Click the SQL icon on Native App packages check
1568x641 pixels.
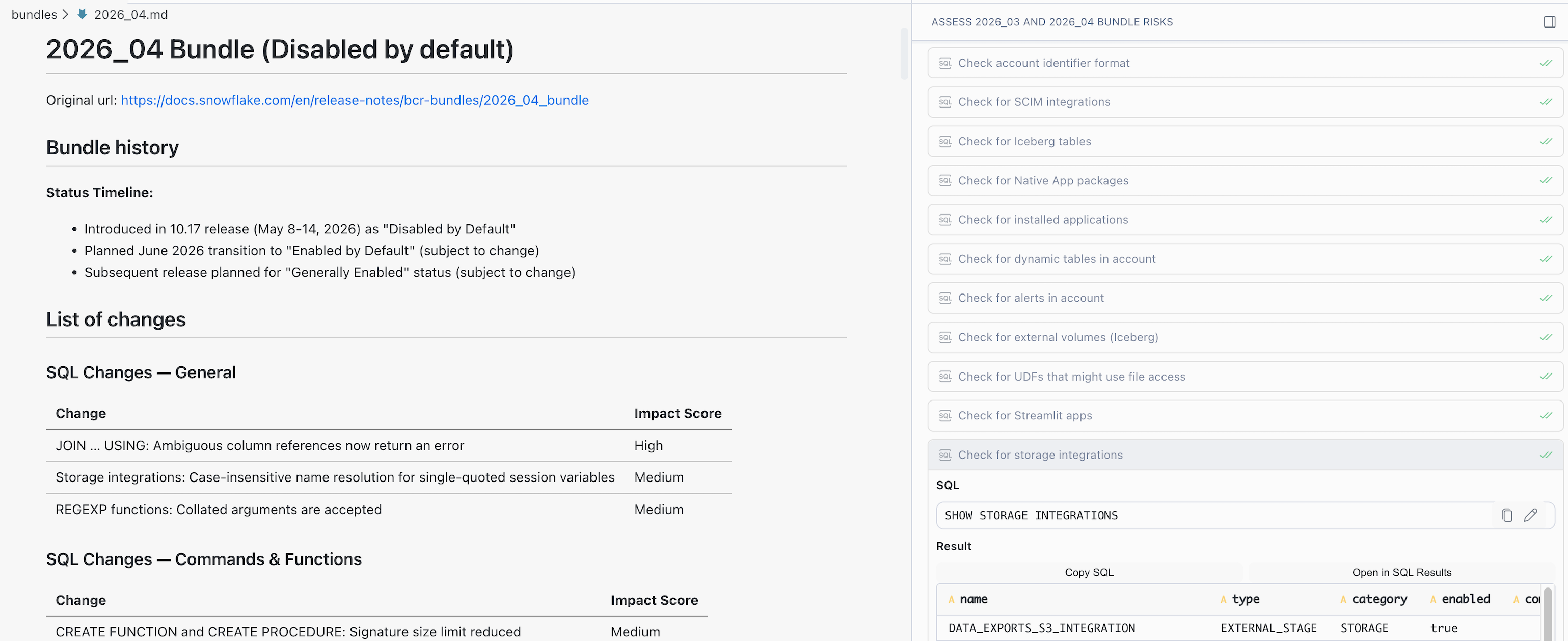[x=944, y=181]
